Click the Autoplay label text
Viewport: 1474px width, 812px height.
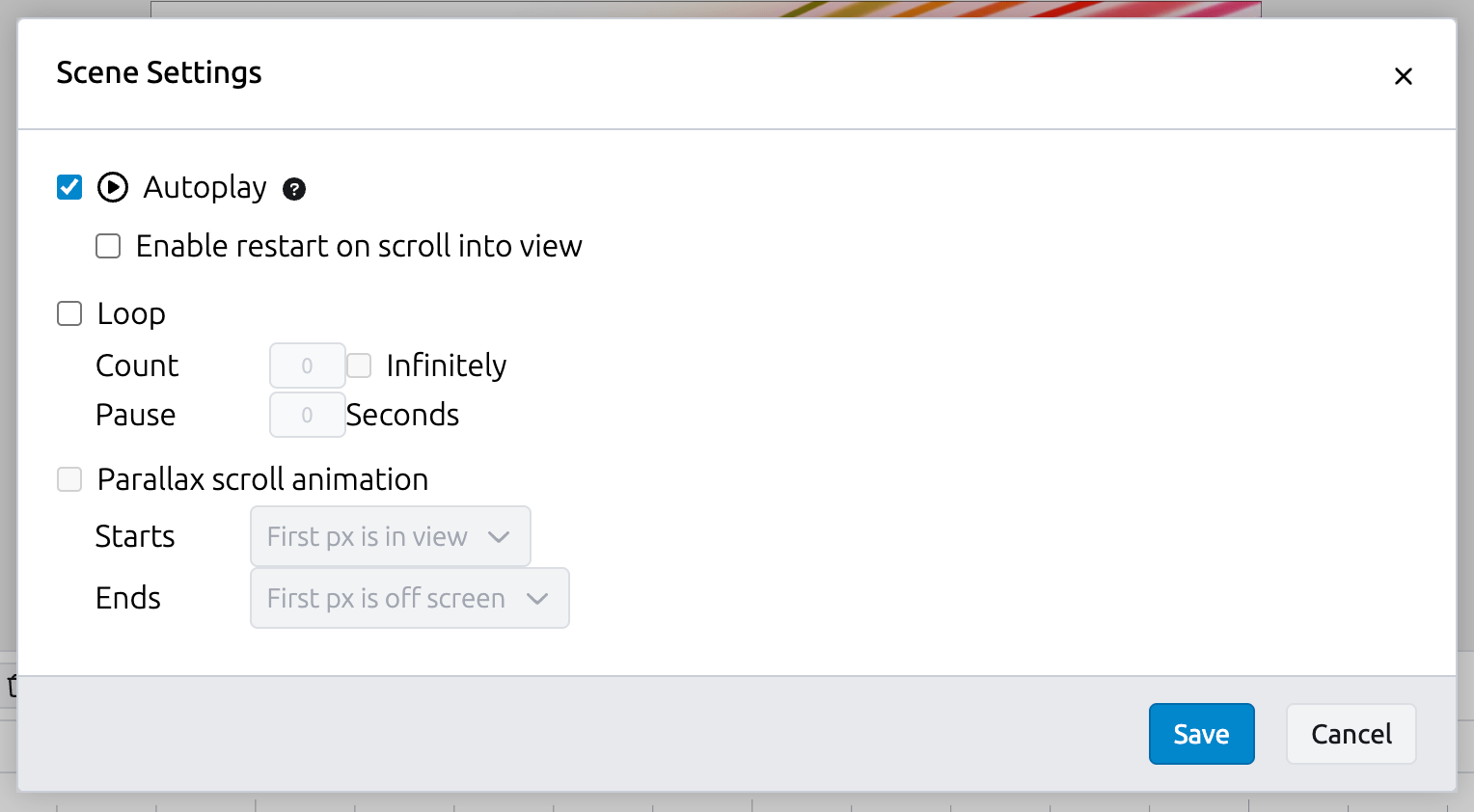pyautogui.click(x=205, y=187)
